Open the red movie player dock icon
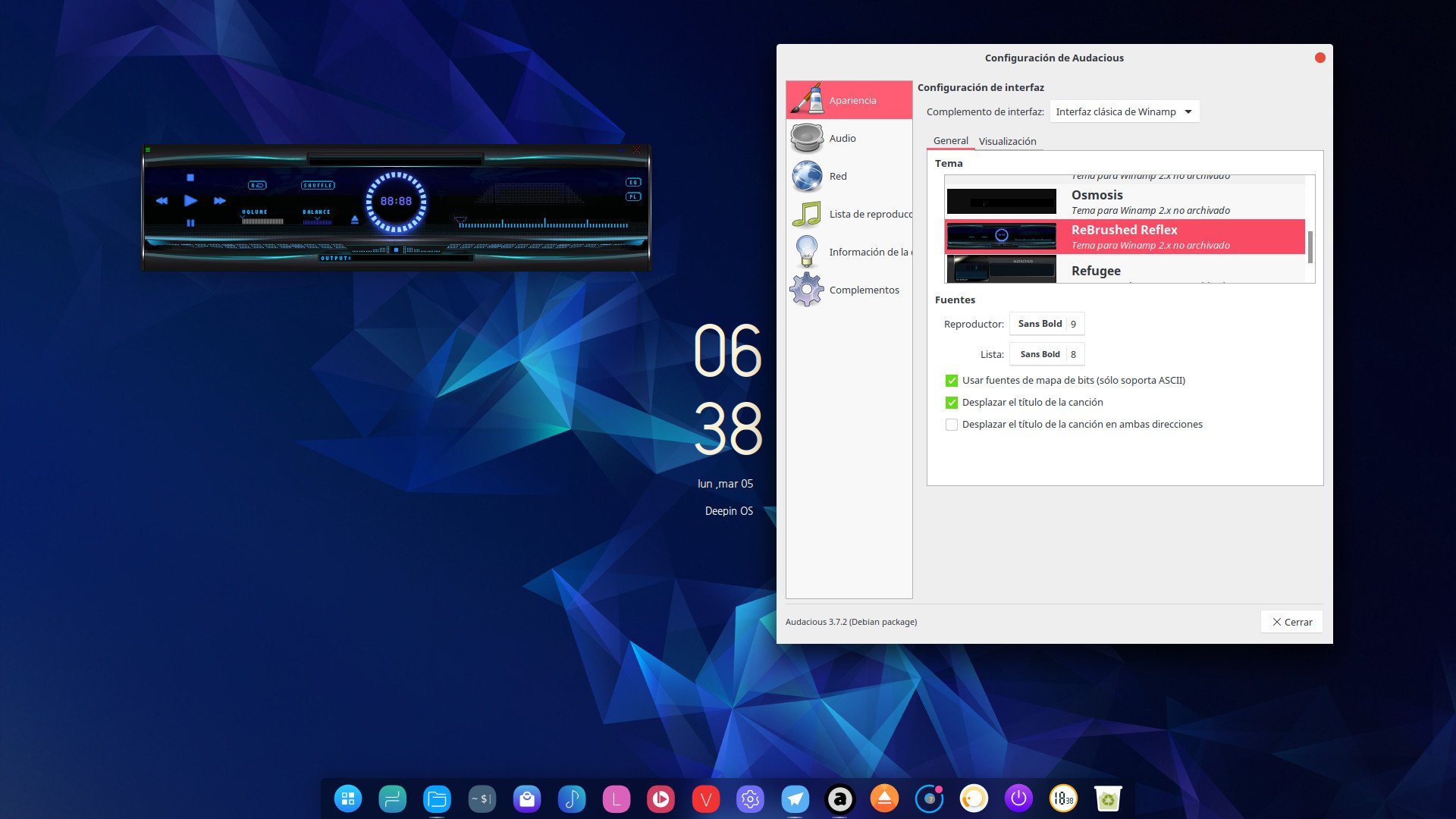Screen dimensions: 1456x819 coord(661,798)
